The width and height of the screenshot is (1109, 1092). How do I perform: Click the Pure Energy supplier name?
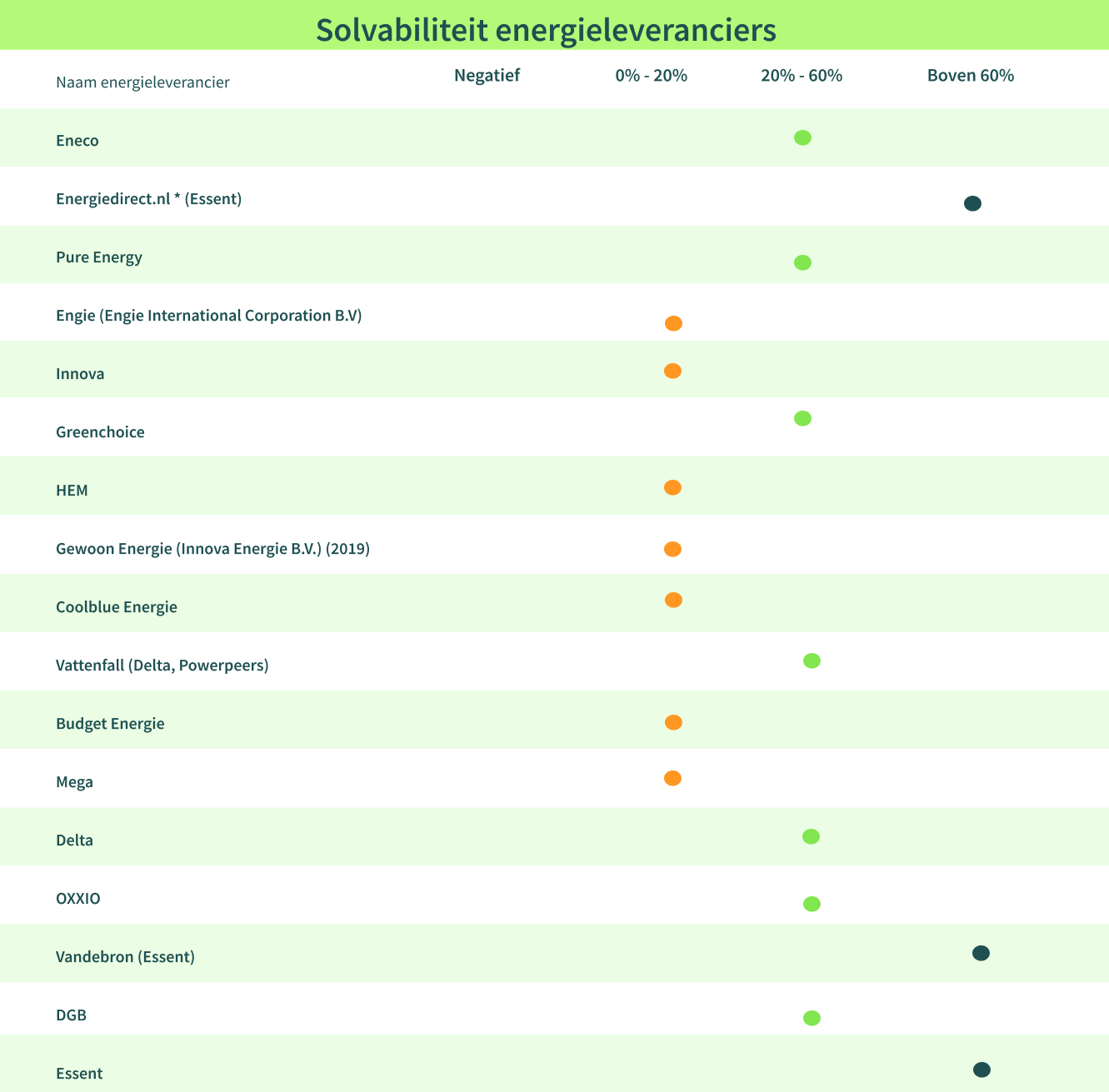coord(99,257)
